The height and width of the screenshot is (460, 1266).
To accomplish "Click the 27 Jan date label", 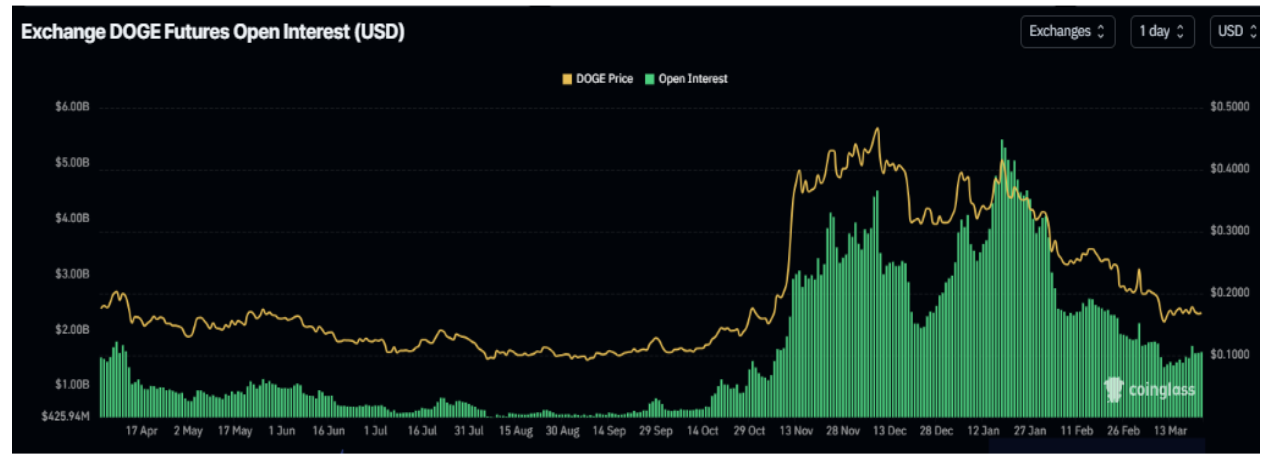I will (x=1029, y=431).
